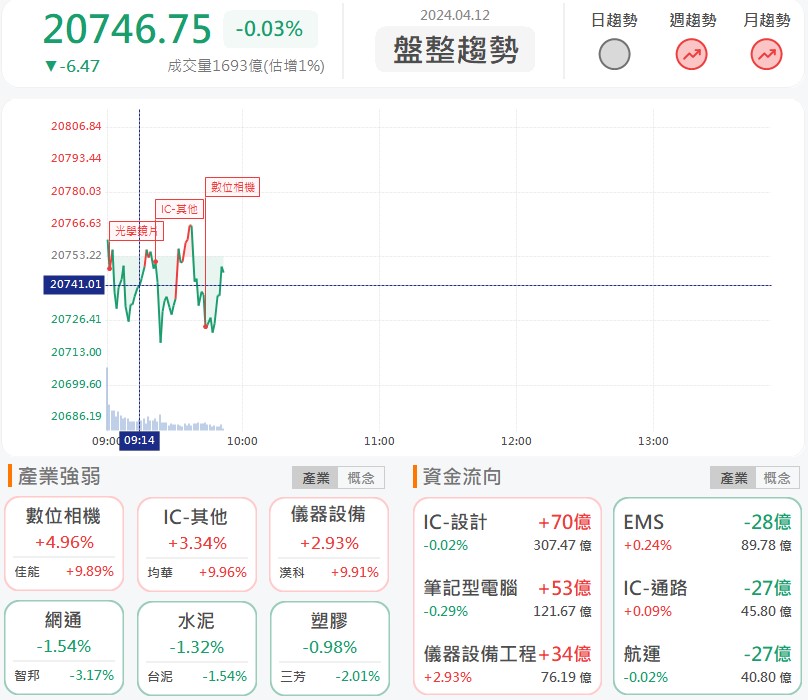
Task: Click the 儀器設備工程 +34億 fund flow row
Action: (x=507, y=664)
